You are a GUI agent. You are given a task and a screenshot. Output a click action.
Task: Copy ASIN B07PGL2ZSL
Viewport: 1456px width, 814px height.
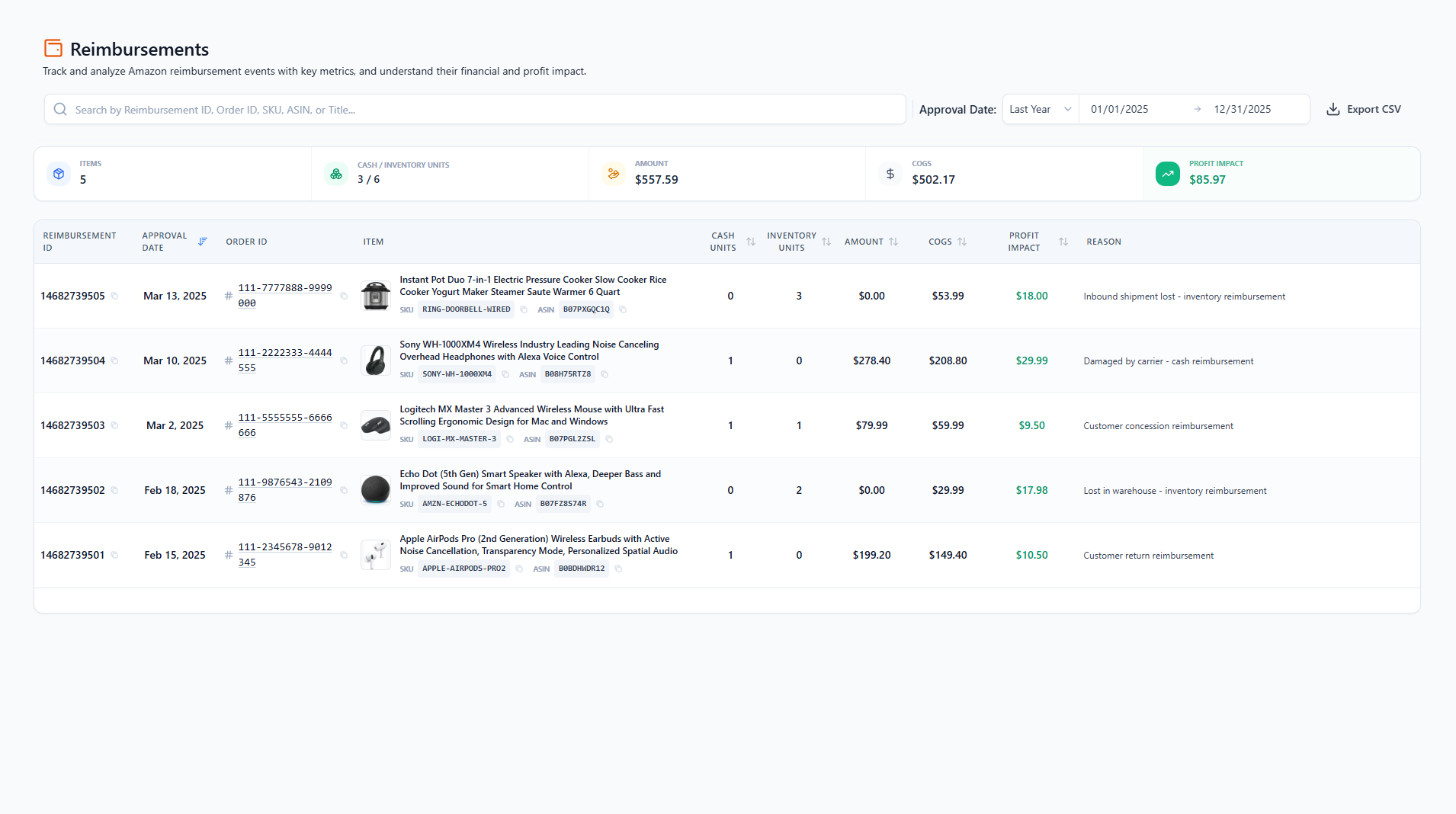tap(609, 439)
